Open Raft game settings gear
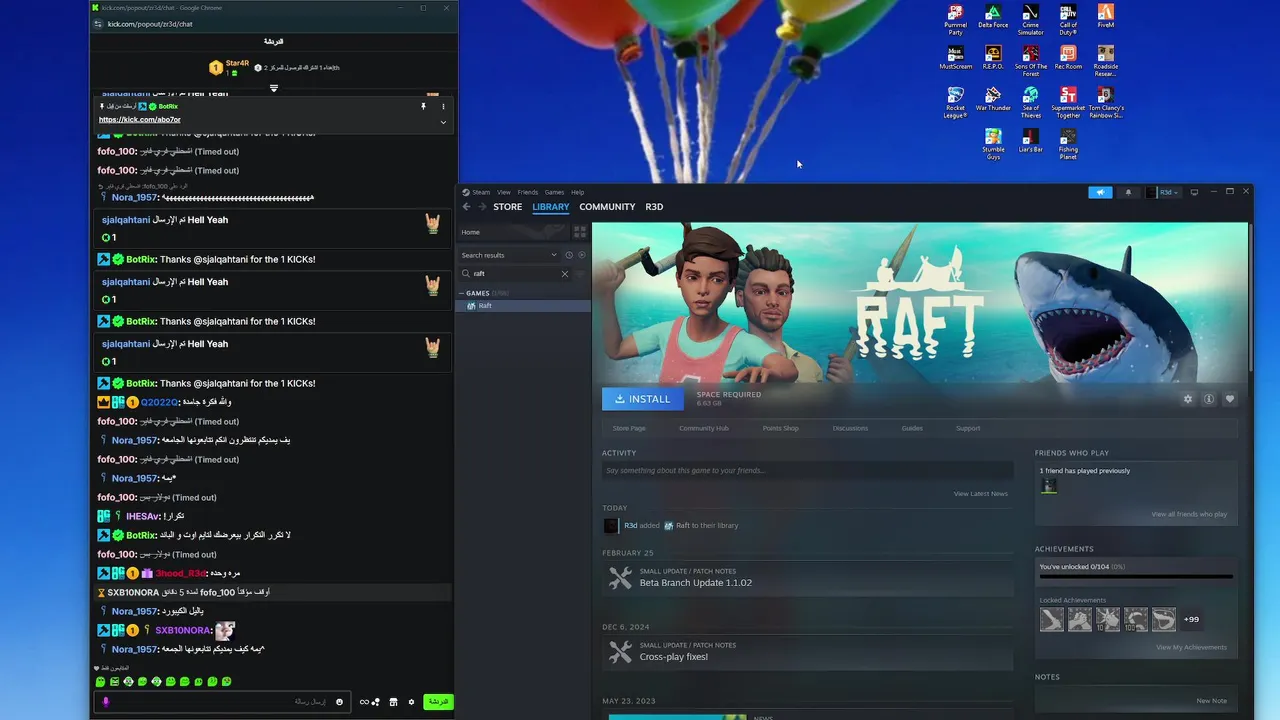 [x=1188, y=399]
